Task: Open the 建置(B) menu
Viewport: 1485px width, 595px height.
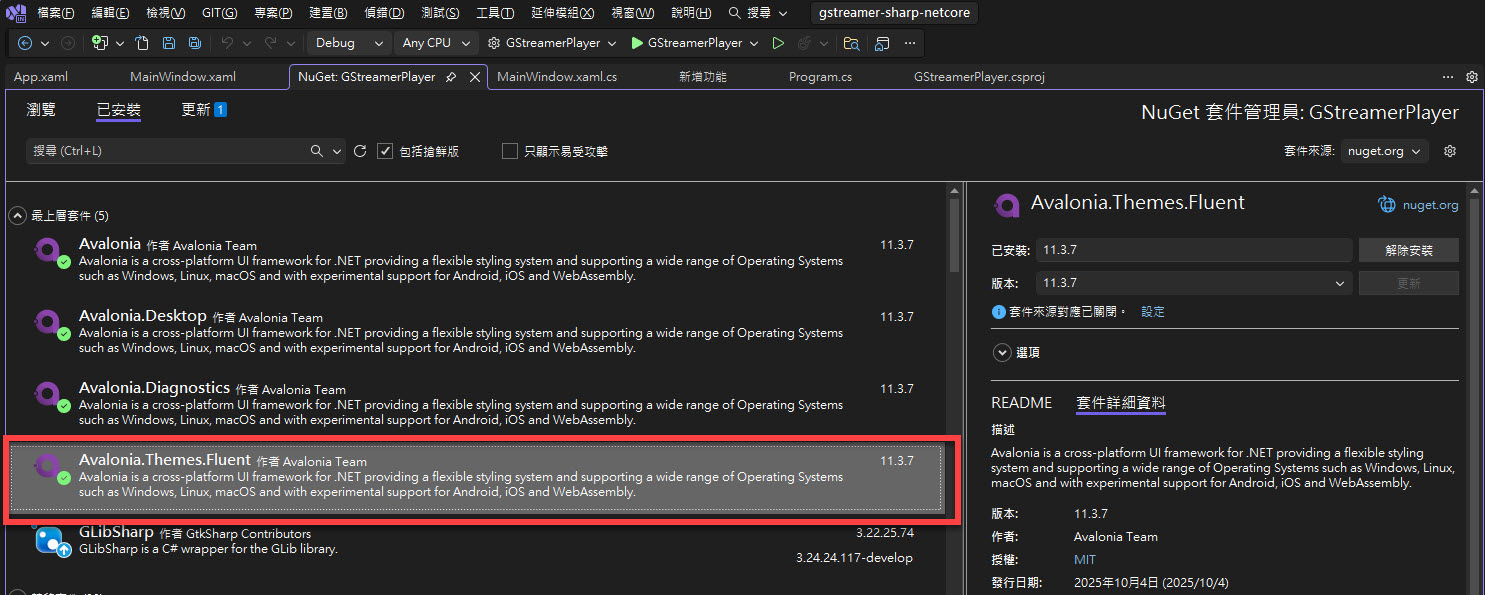Action: (328, 13)
